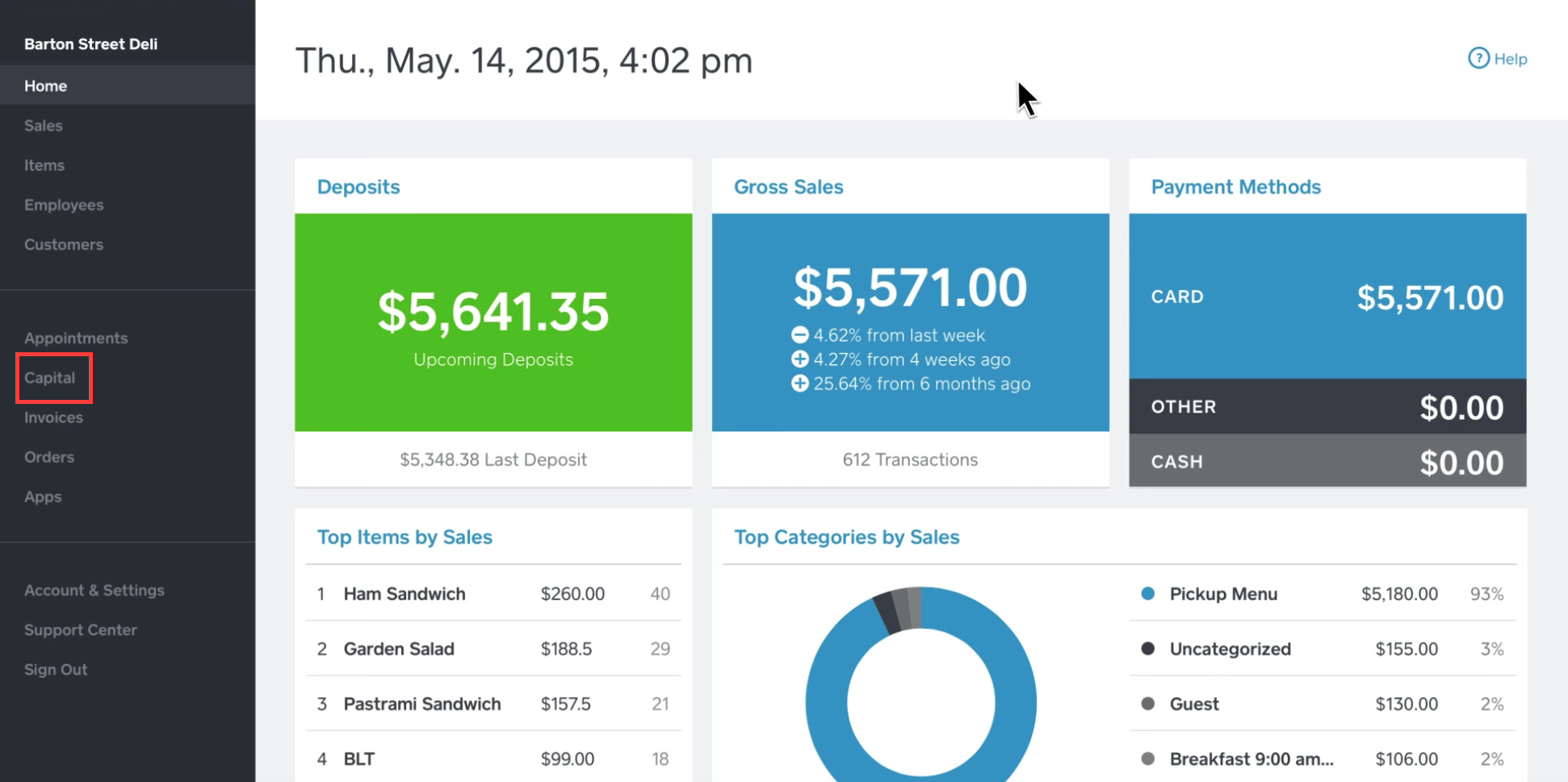Open the Home page in sidebar
The image size is (1568, 782).
pyautogui.click(x=128, y=86)
